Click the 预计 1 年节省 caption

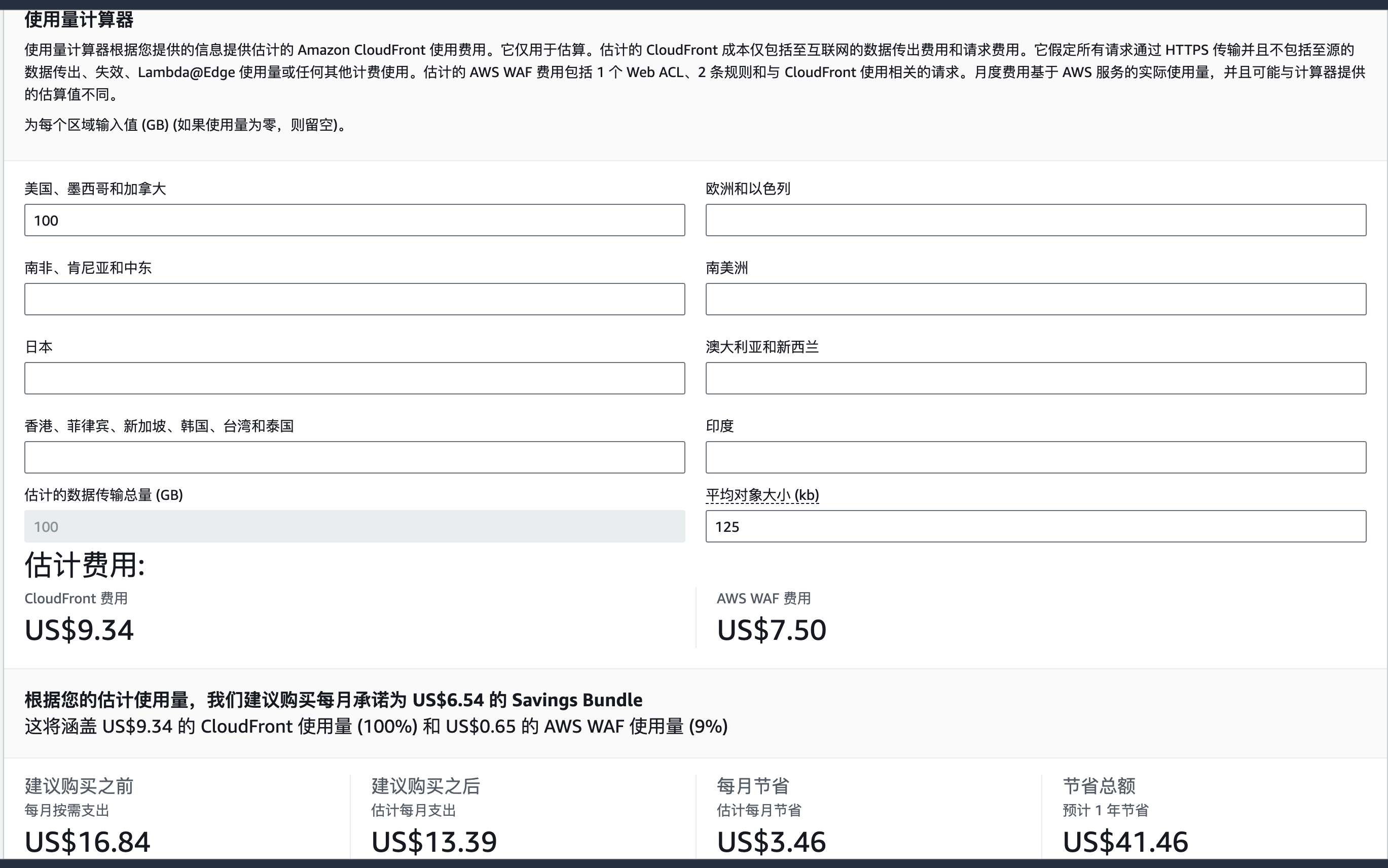tap(1105, 810)
